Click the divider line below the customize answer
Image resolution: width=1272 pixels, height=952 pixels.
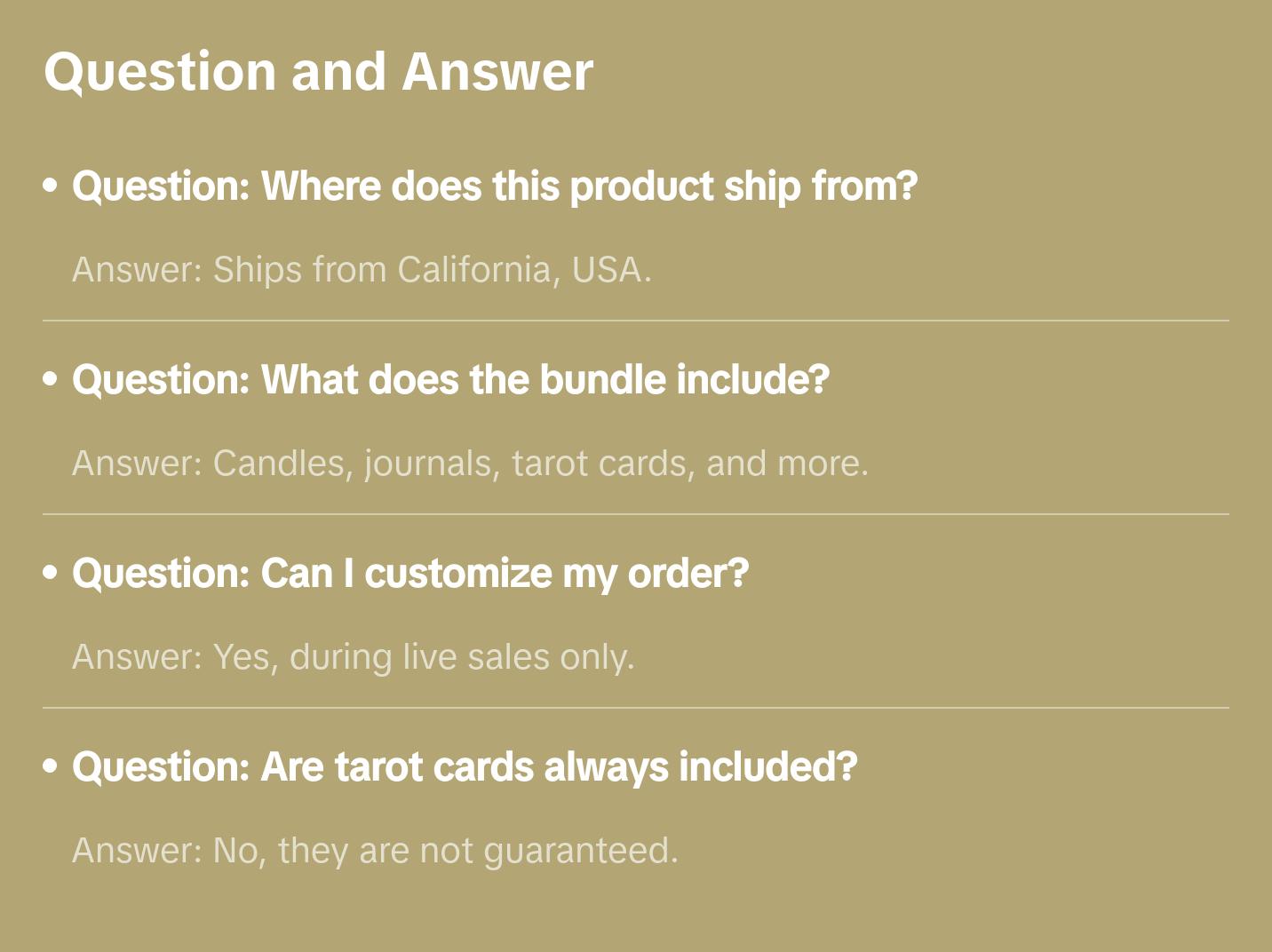tap(636, 708)
